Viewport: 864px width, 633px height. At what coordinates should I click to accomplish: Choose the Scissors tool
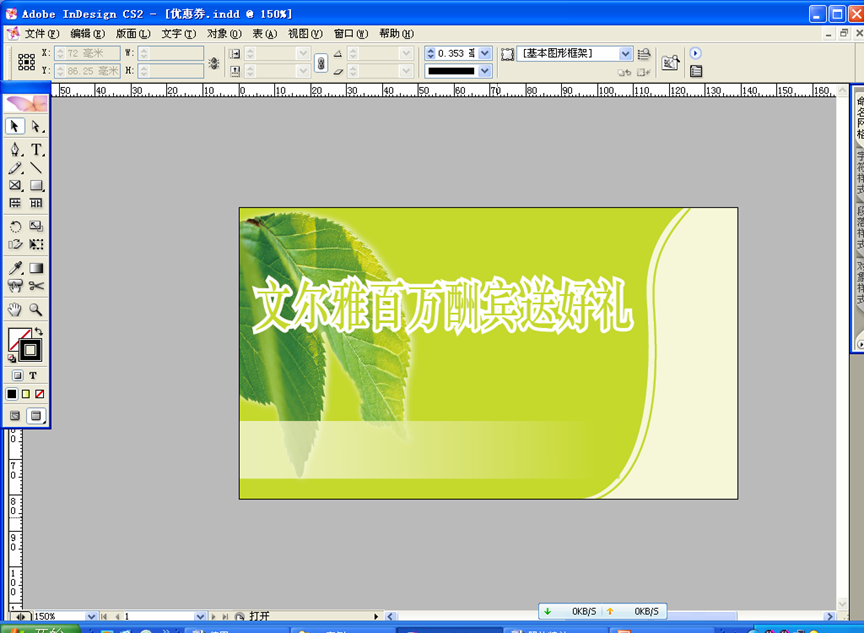click(36, 286)
